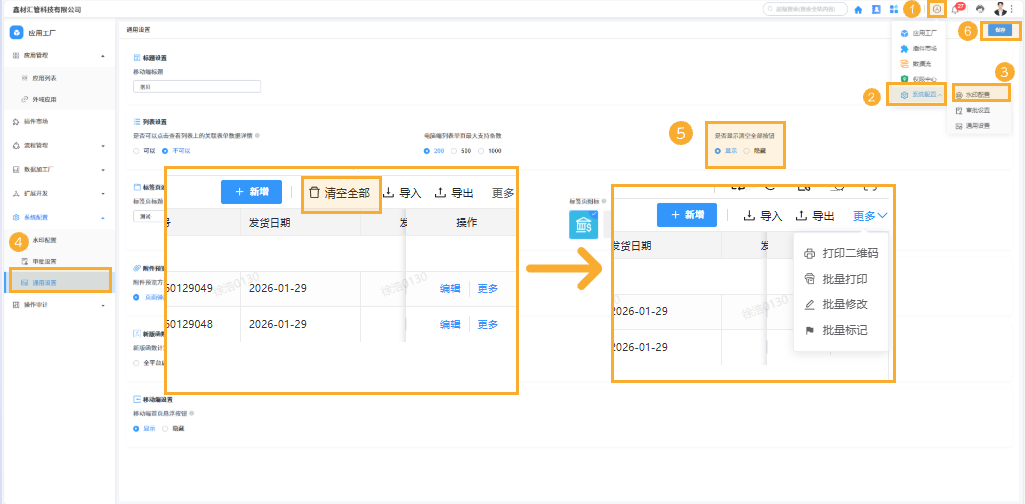Click 导出 export icon in left inset toolbar

click(441, 193)
